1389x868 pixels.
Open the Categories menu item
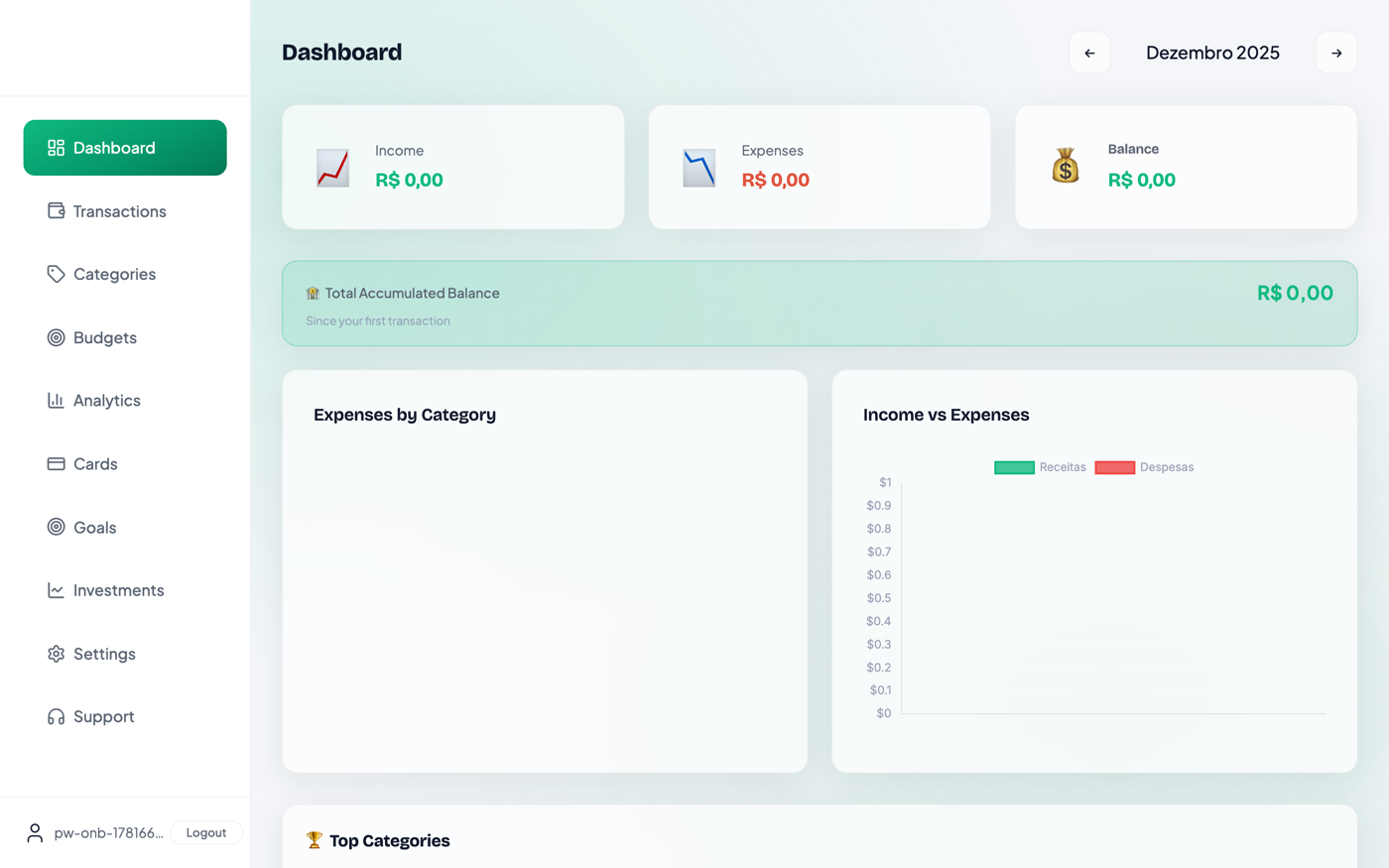125,274
